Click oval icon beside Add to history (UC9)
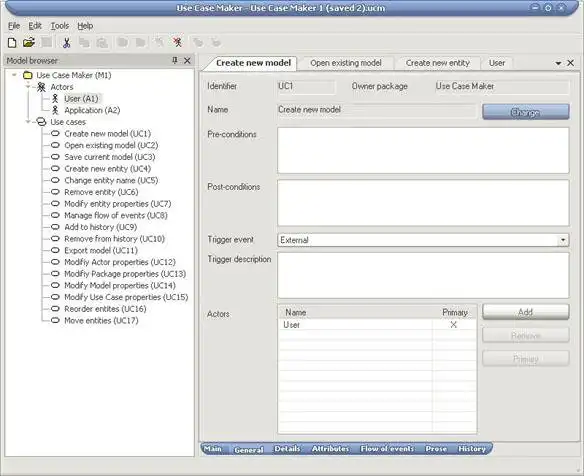584x476 pixels. pyautogui.click(x=55, y=227)
